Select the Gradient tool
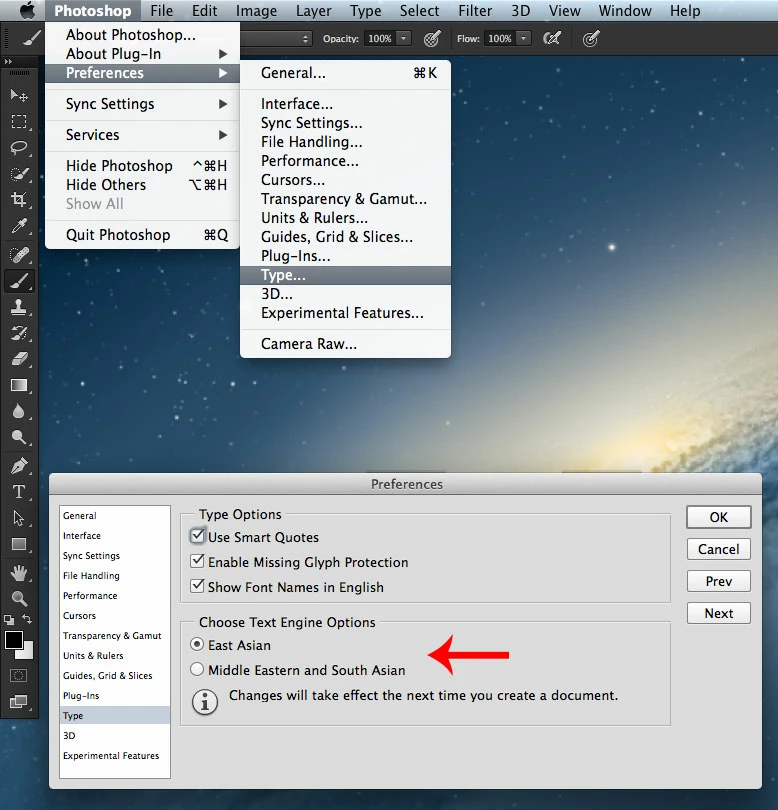The image size is (778, 810). pos(19,385)
